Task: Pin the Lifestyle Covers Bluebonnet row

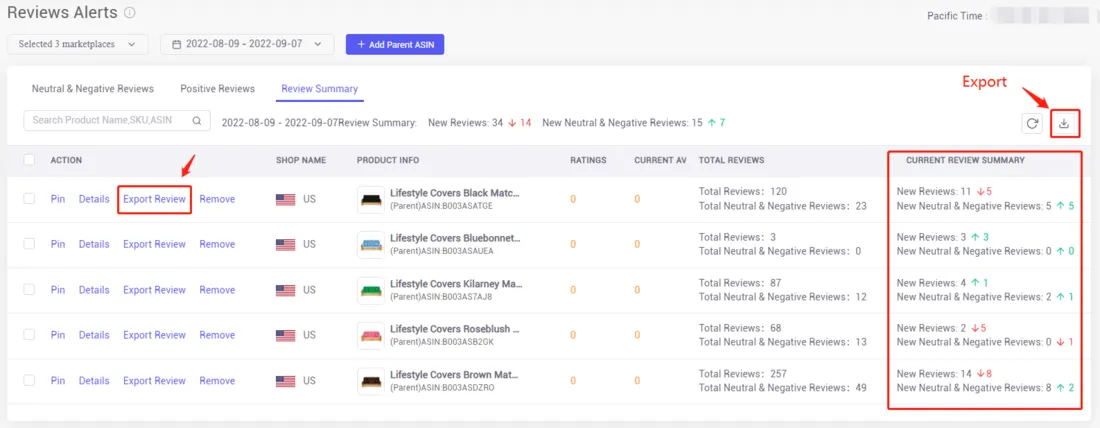Action: pyautogui.click(x=58, y=244)
